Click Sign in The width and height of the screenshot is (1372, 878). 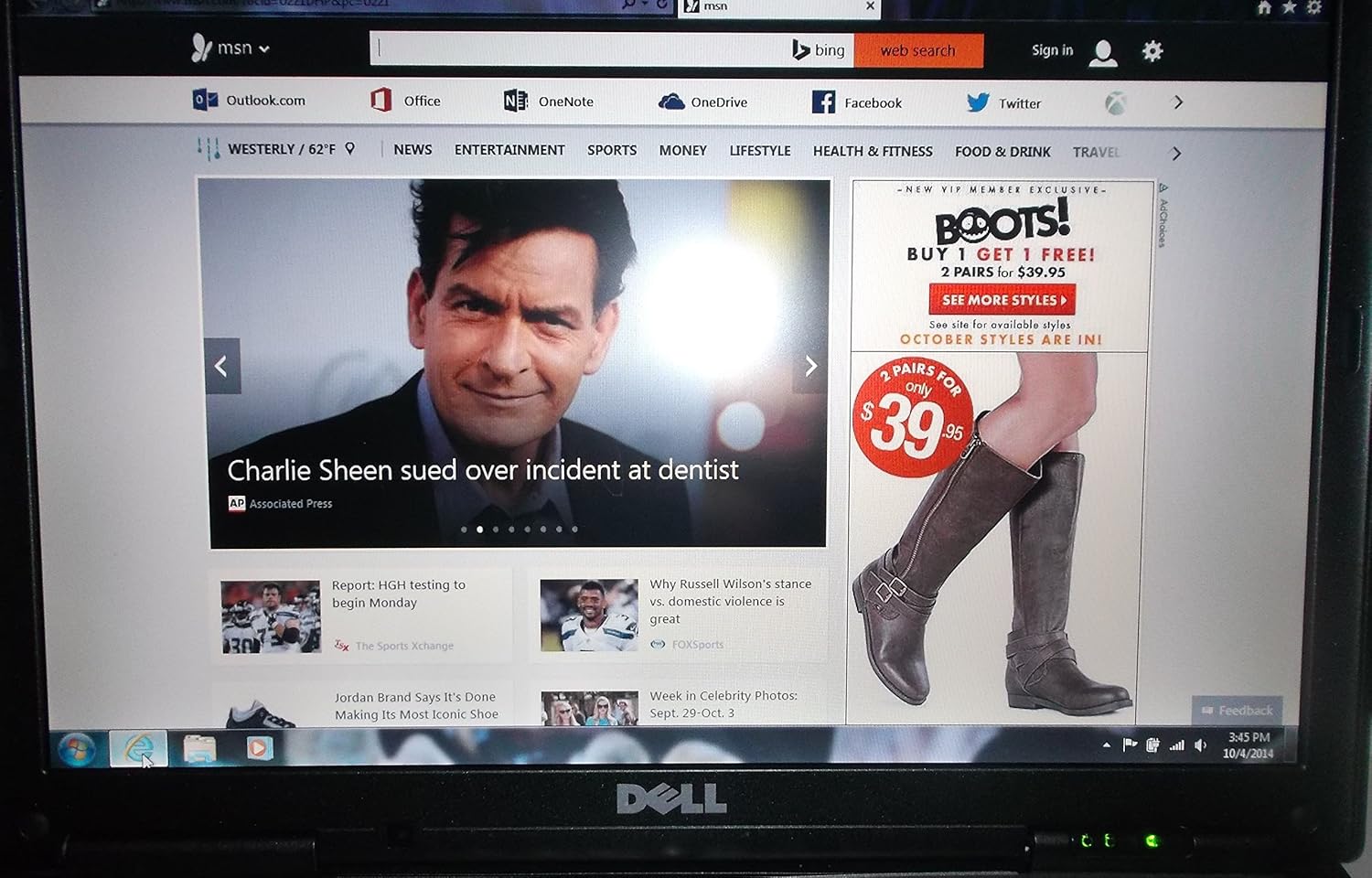point(1052,50)
